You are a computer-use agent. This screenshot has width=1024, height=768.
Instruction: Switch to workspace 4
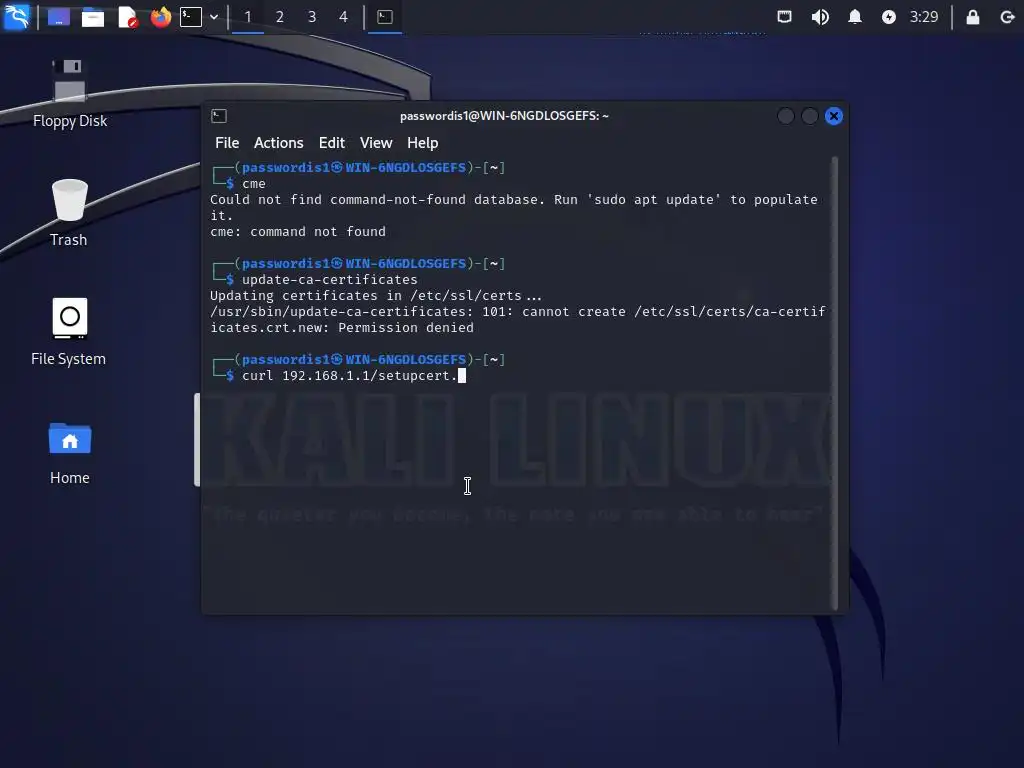tap(344, 17)
